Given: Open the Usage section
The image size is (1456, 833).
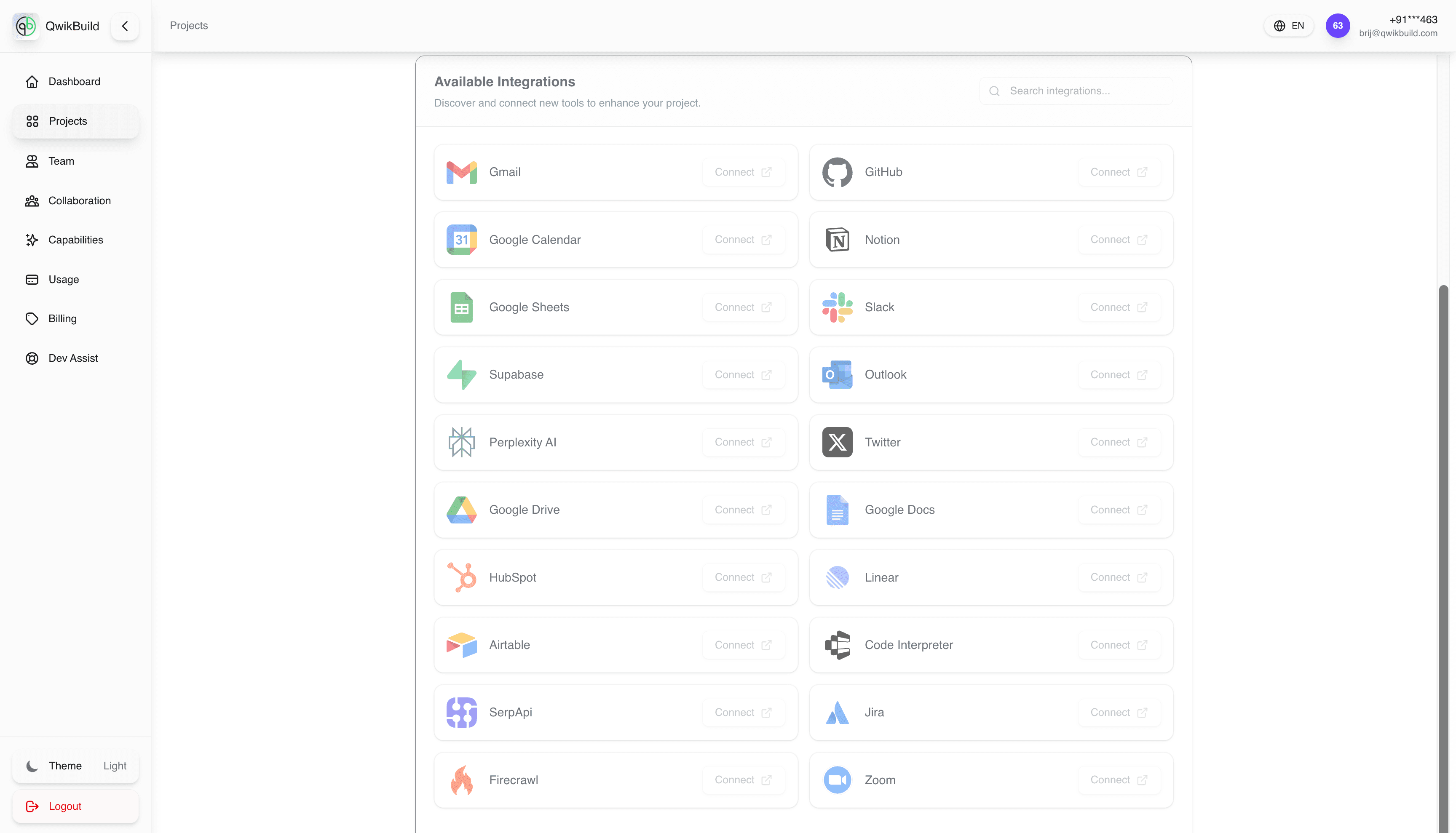Looking at the screenshot, I should coord(75,279).
